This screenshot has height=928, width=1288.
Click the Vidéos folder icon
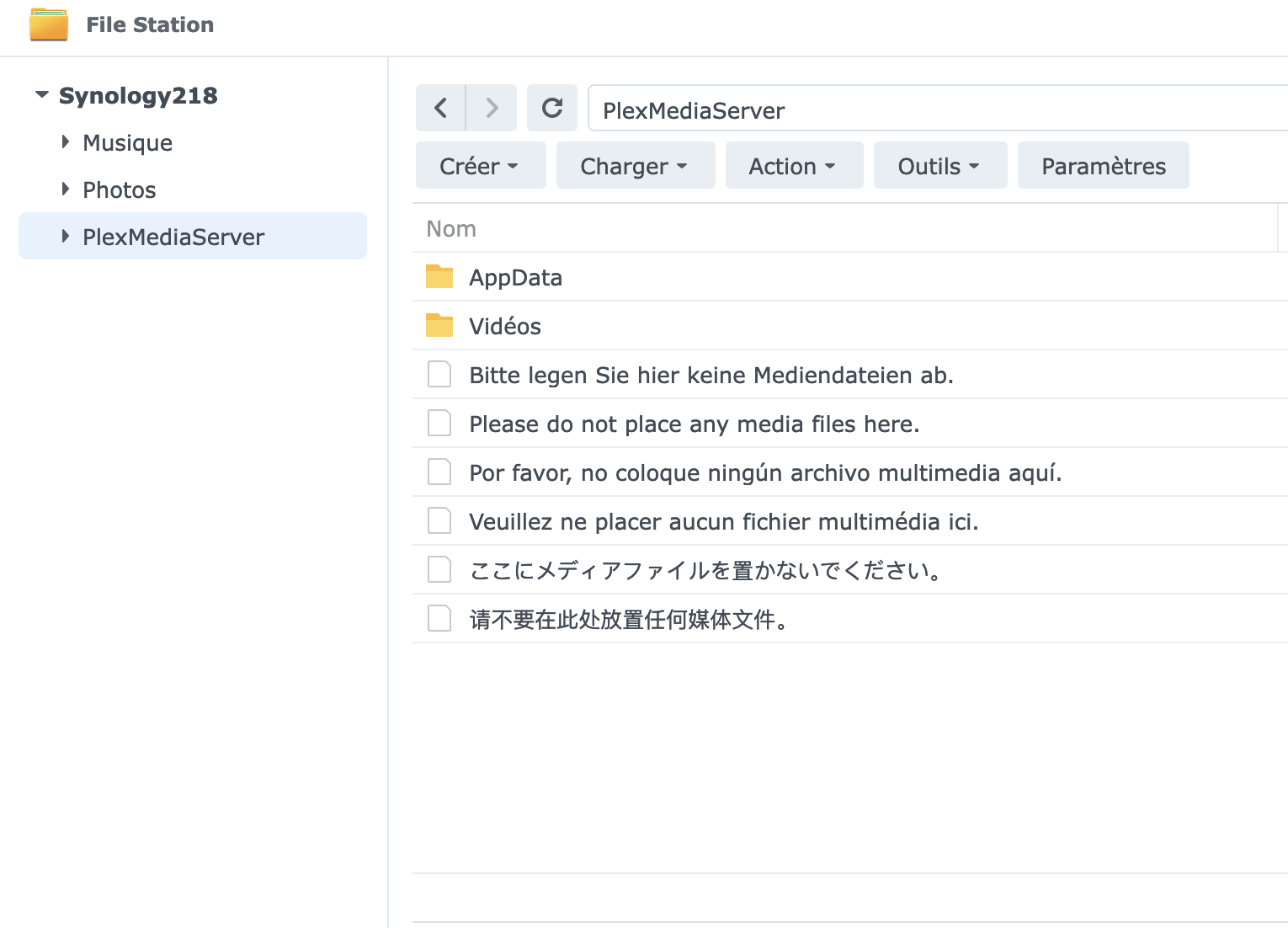439,325
